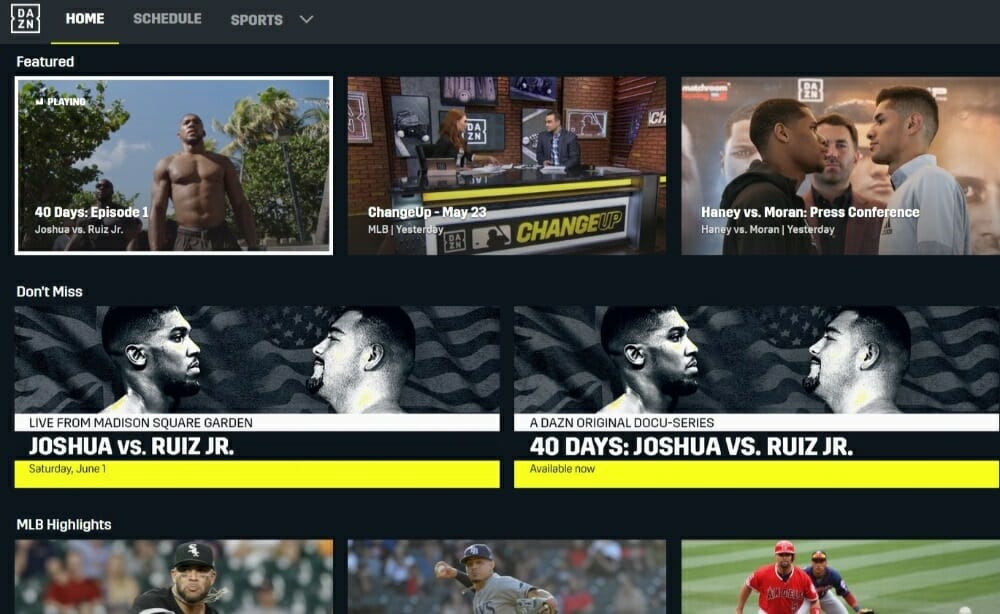Click the 40 Days: Episode 1 title text
This screenshot has width=1000, height=614.
[x=91, y=212]
